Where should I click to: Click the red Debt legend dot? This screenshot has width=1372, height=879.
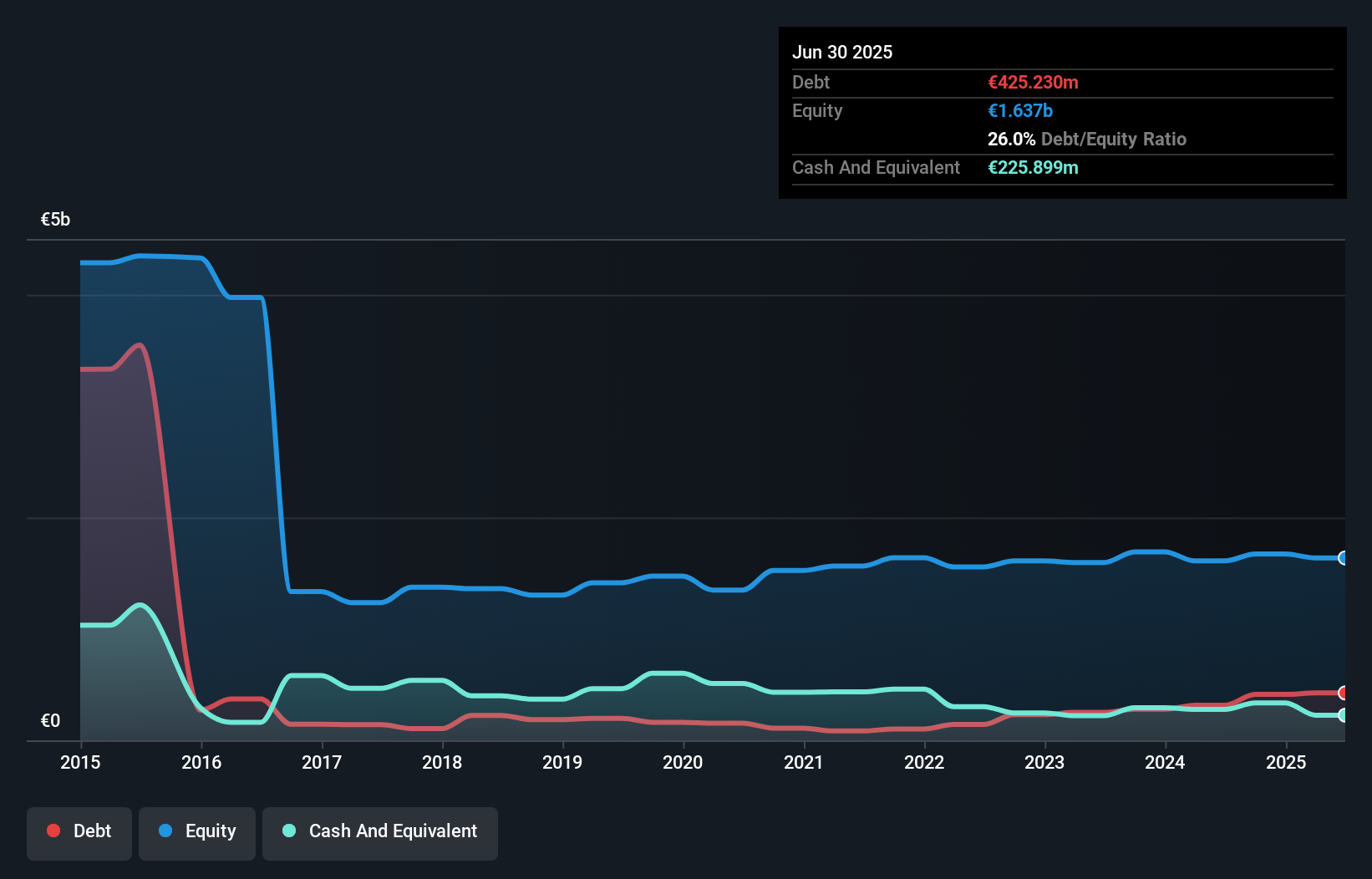[53, 831]
